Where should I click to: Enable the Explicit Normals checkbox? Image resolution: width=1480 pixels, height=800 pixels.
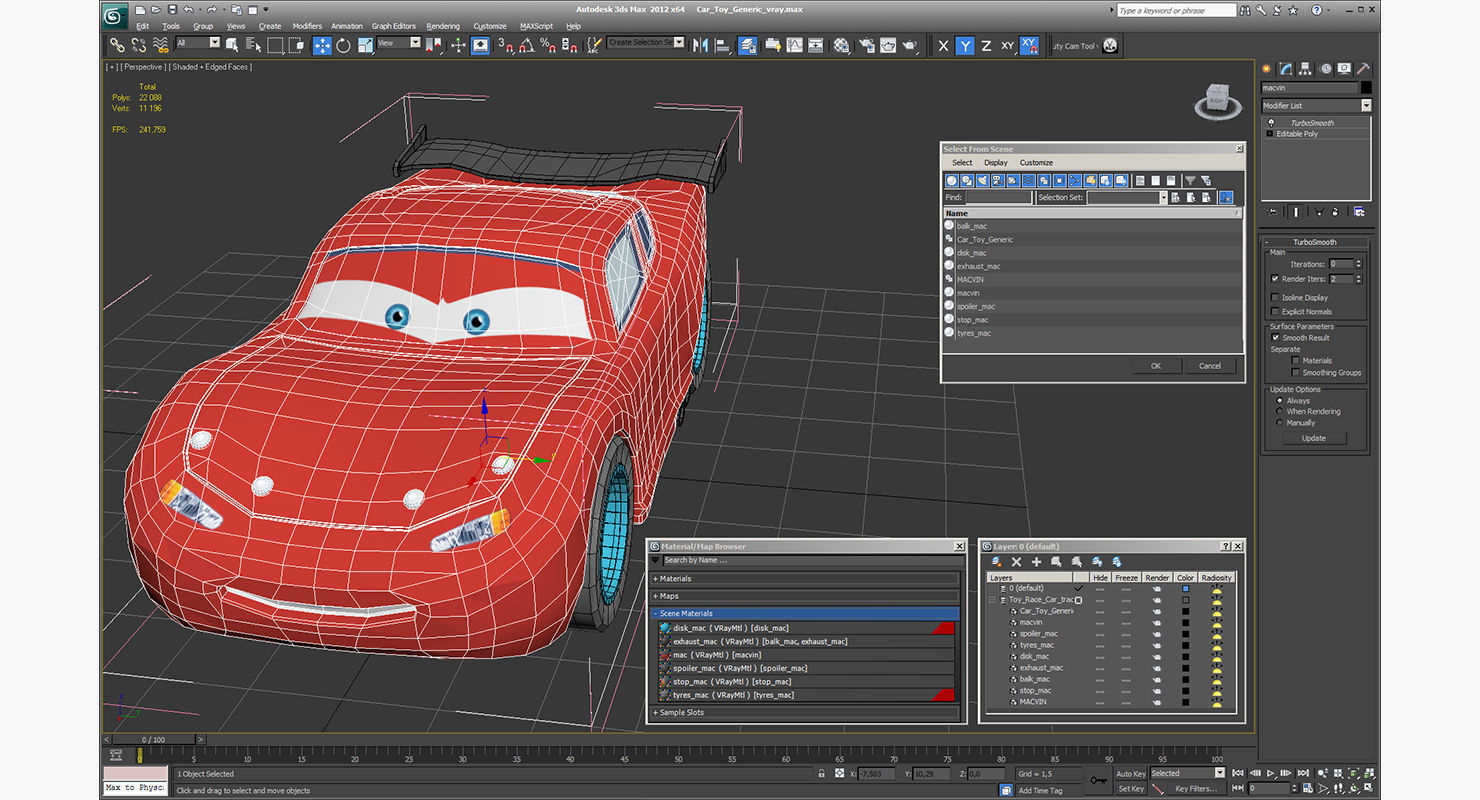click(x=1275, y=311)
